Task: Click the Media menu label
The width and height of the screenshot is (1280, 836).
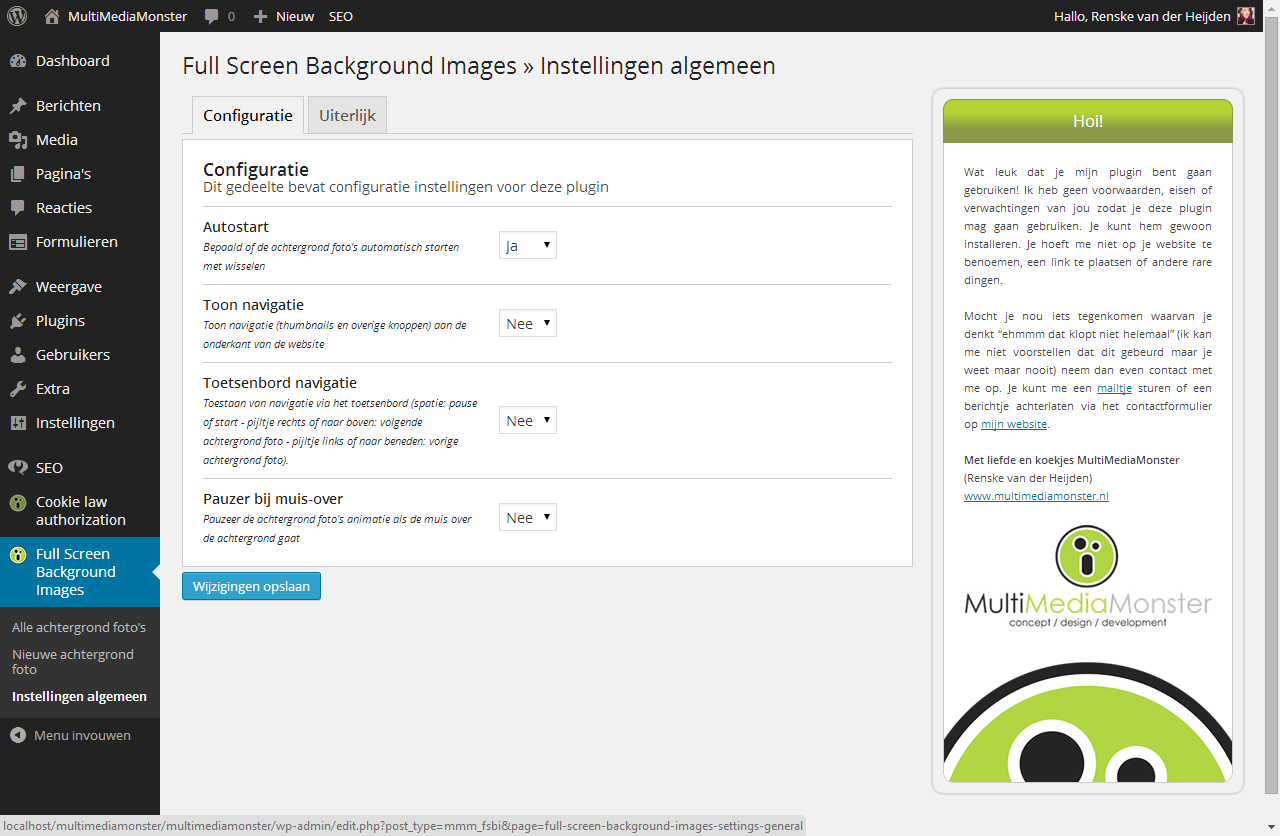Action: tap(57, 140)
